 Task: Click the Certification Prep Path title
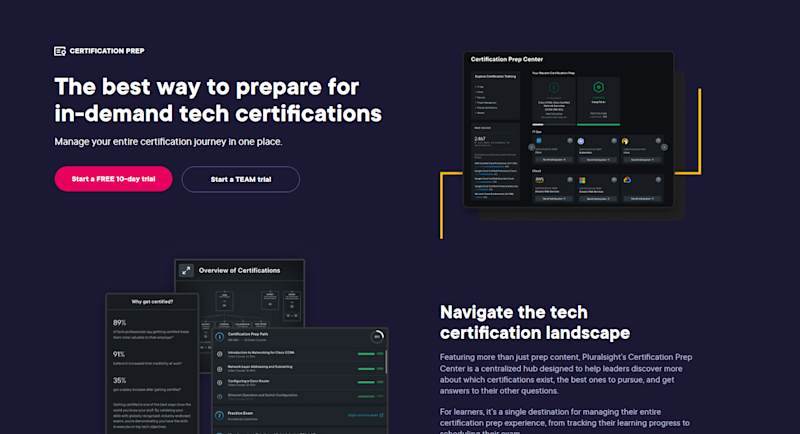[x=247, y=334]
